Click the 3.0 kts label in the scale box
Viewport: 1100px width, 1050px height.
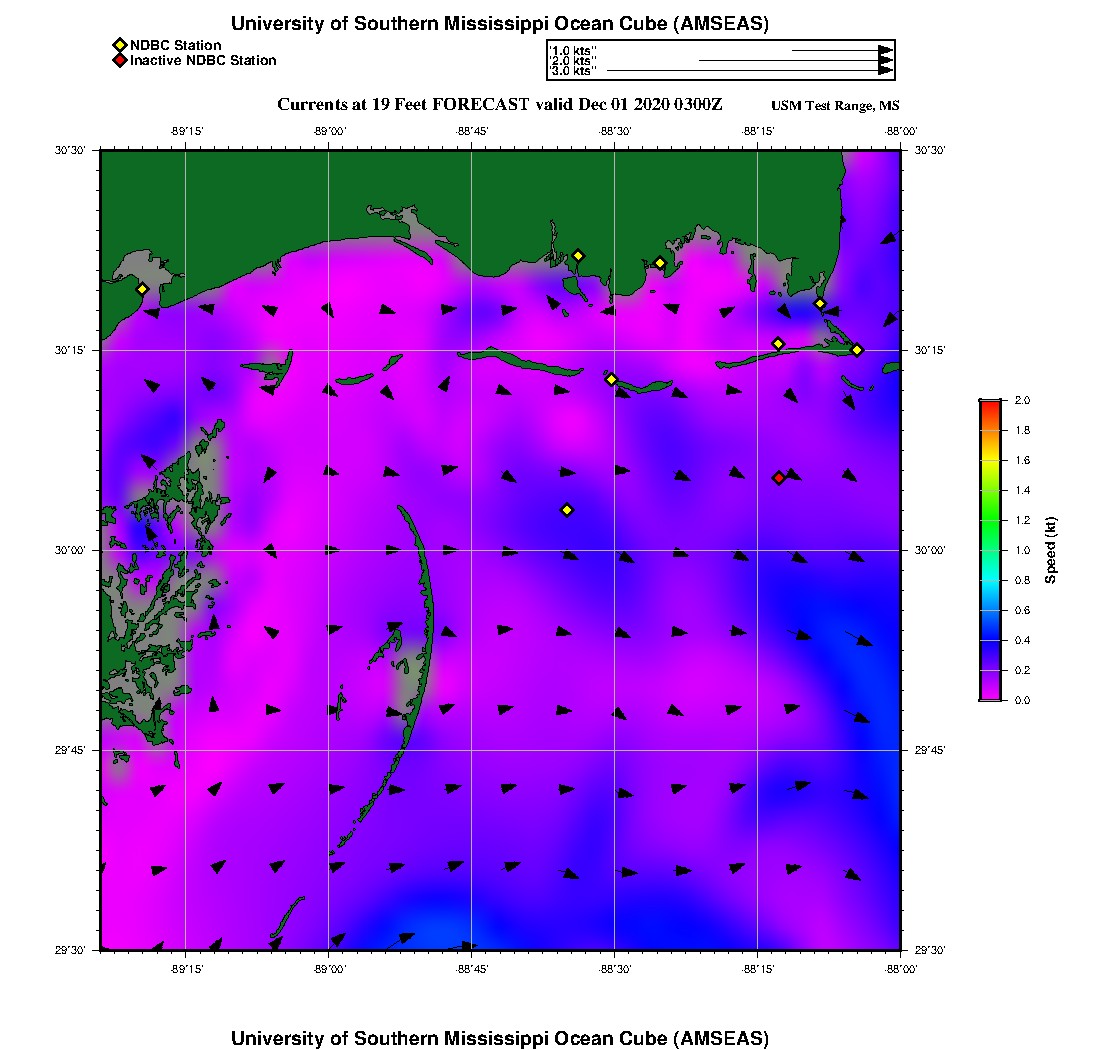573,71
